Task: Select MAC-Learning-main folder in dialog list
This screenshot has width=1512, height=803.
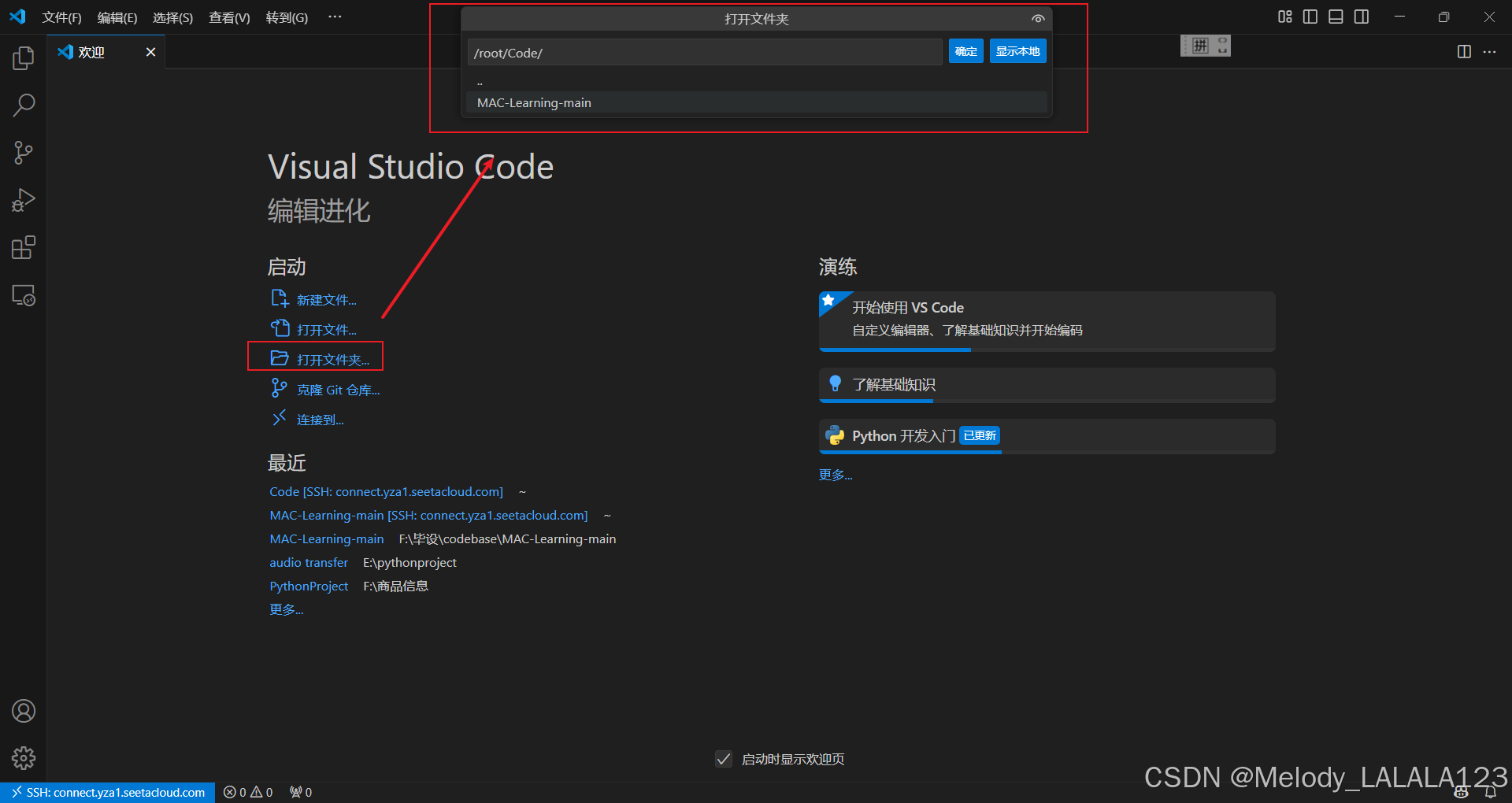Action: tap(757, 102)
